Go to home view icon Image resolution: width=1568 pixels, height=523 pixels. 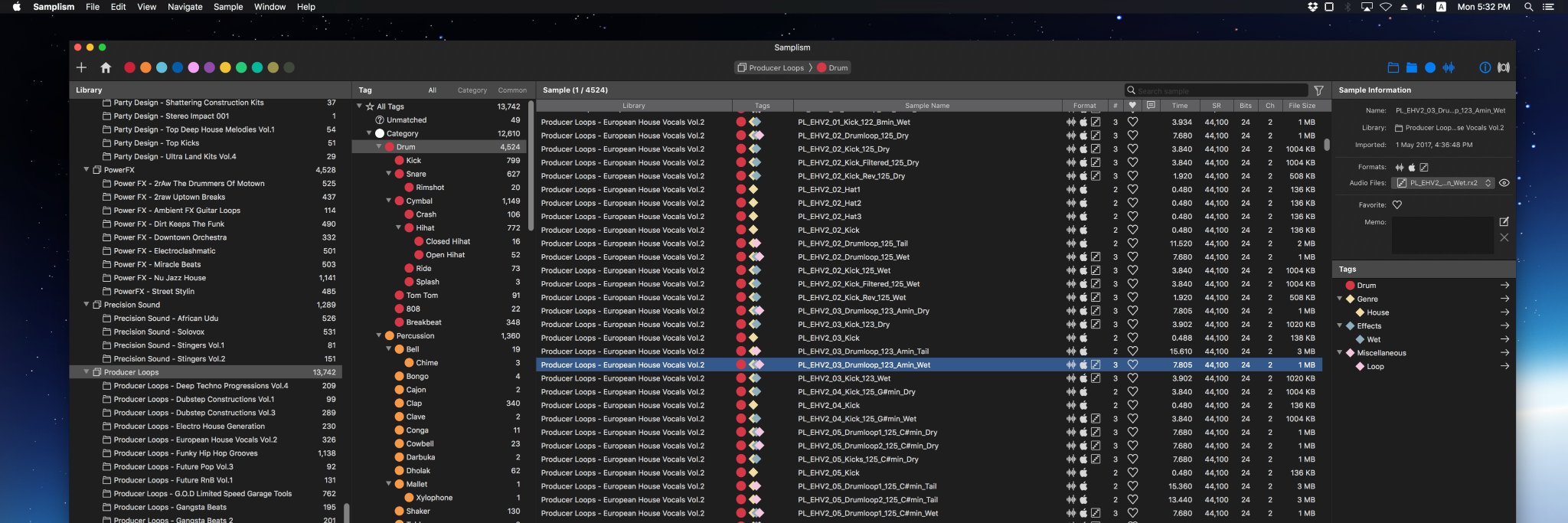tap(106, 67)
